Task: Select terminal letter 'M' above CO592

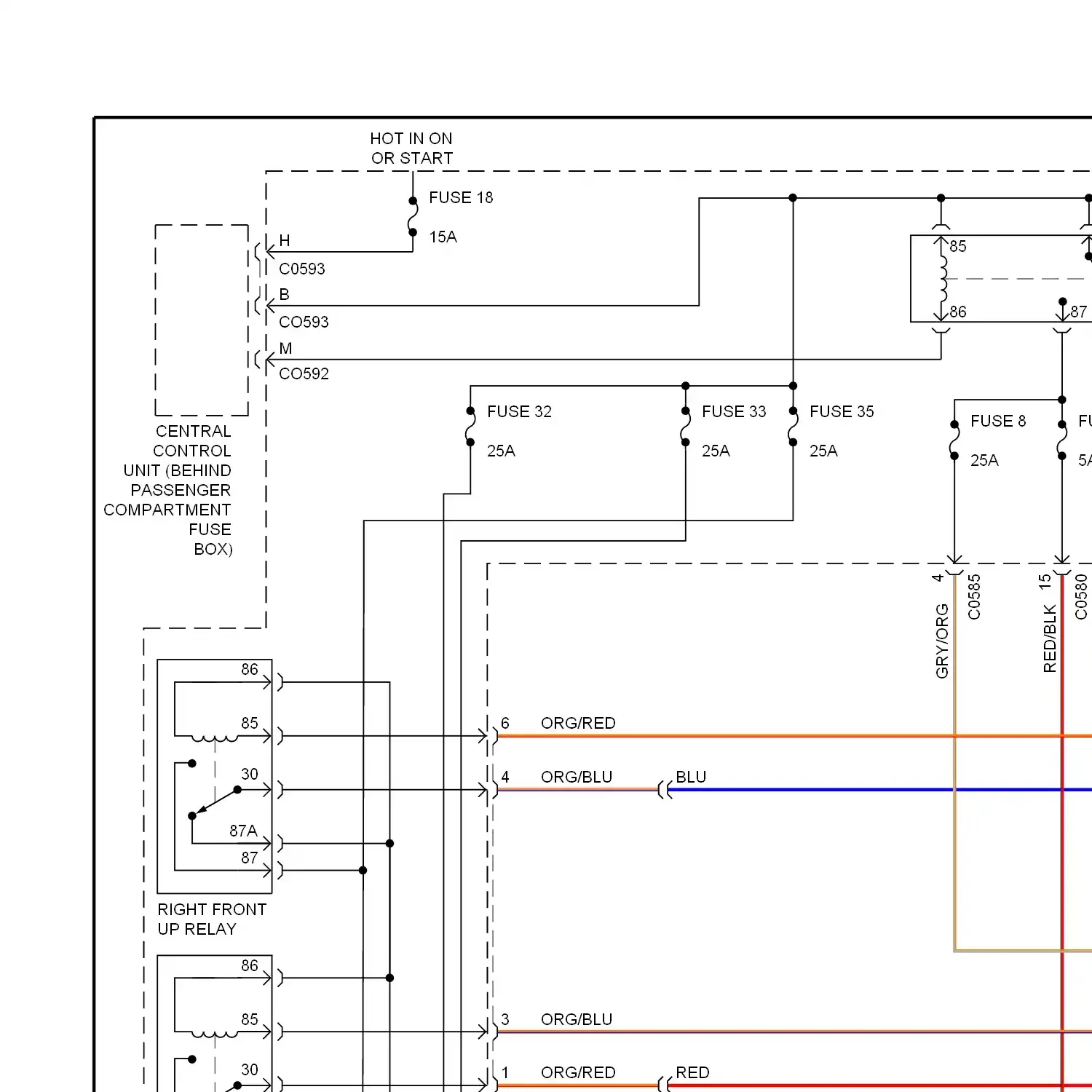Action: click(285, 349)
